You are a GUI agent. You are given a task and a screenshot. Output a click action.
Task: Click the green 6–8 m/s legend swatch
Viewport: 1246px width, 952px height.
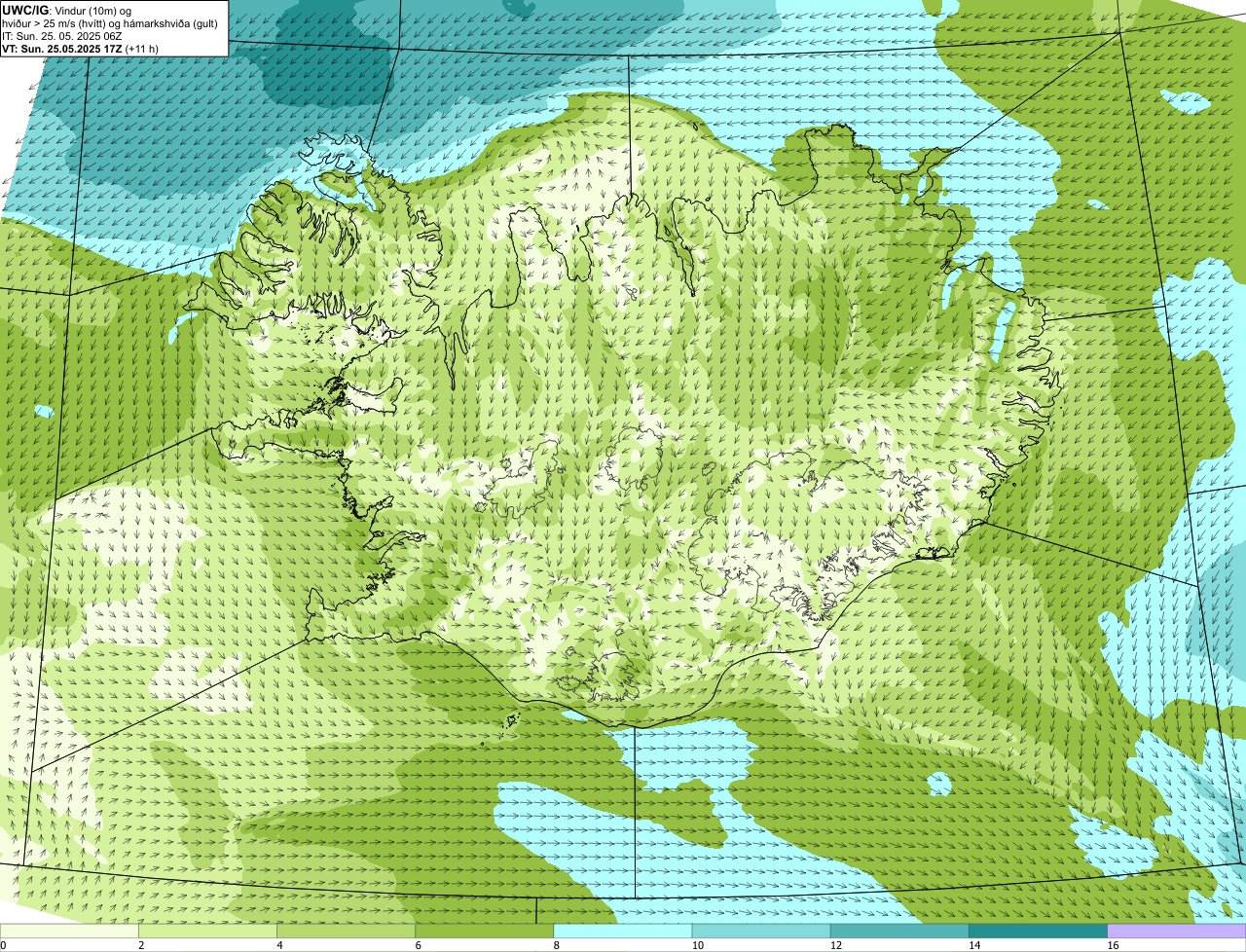click(485, 932)
